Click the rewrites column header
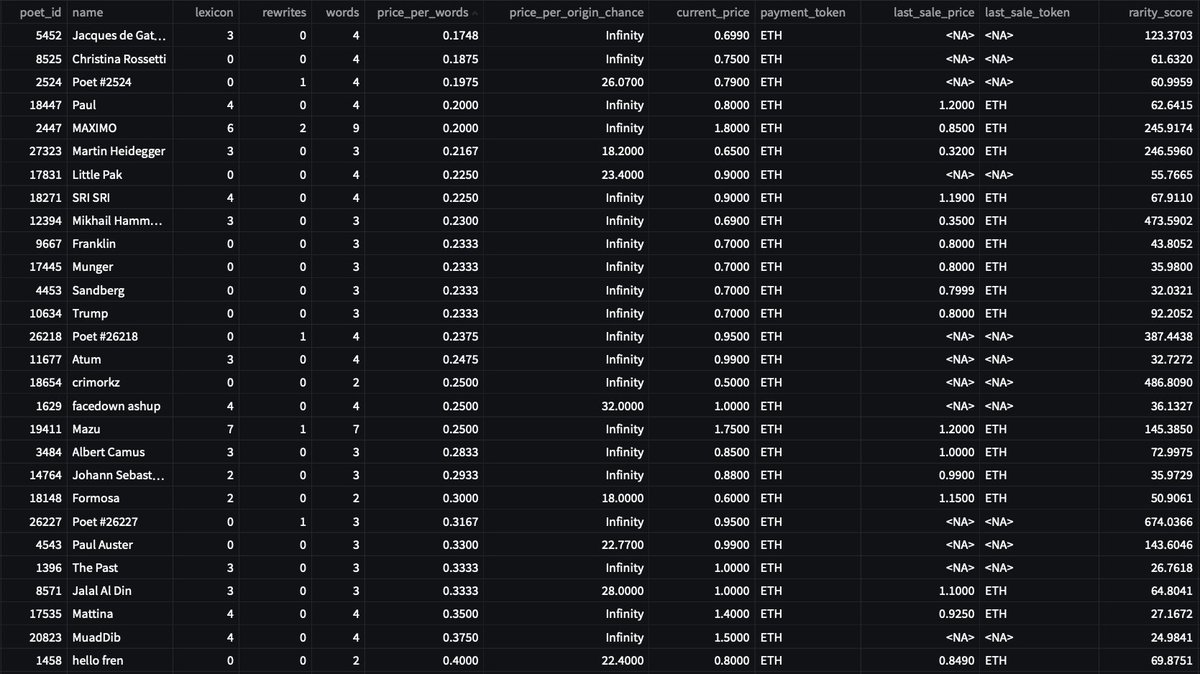Screen dimensions: 1200x674 pos(274,13)
